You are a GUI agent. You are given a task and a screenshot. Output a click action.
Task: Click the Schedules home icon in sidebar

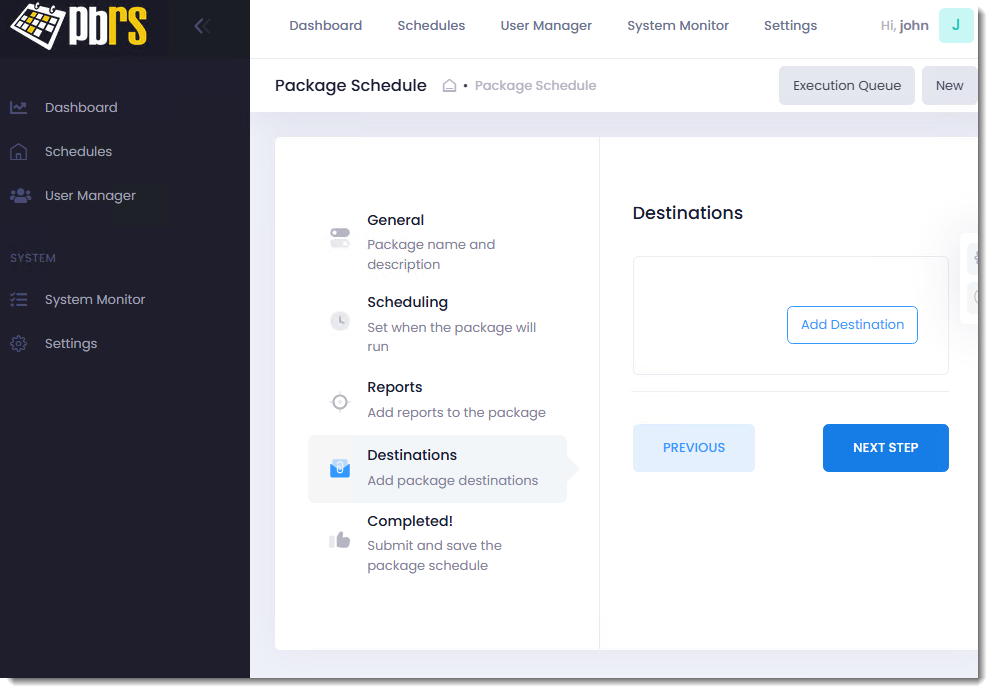19,152
